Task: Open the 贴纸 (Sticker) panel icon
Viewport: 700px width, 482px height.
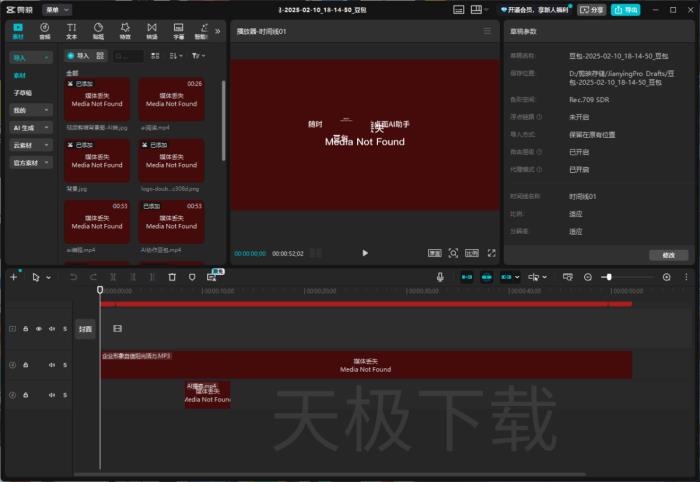Action: (98, 31)
